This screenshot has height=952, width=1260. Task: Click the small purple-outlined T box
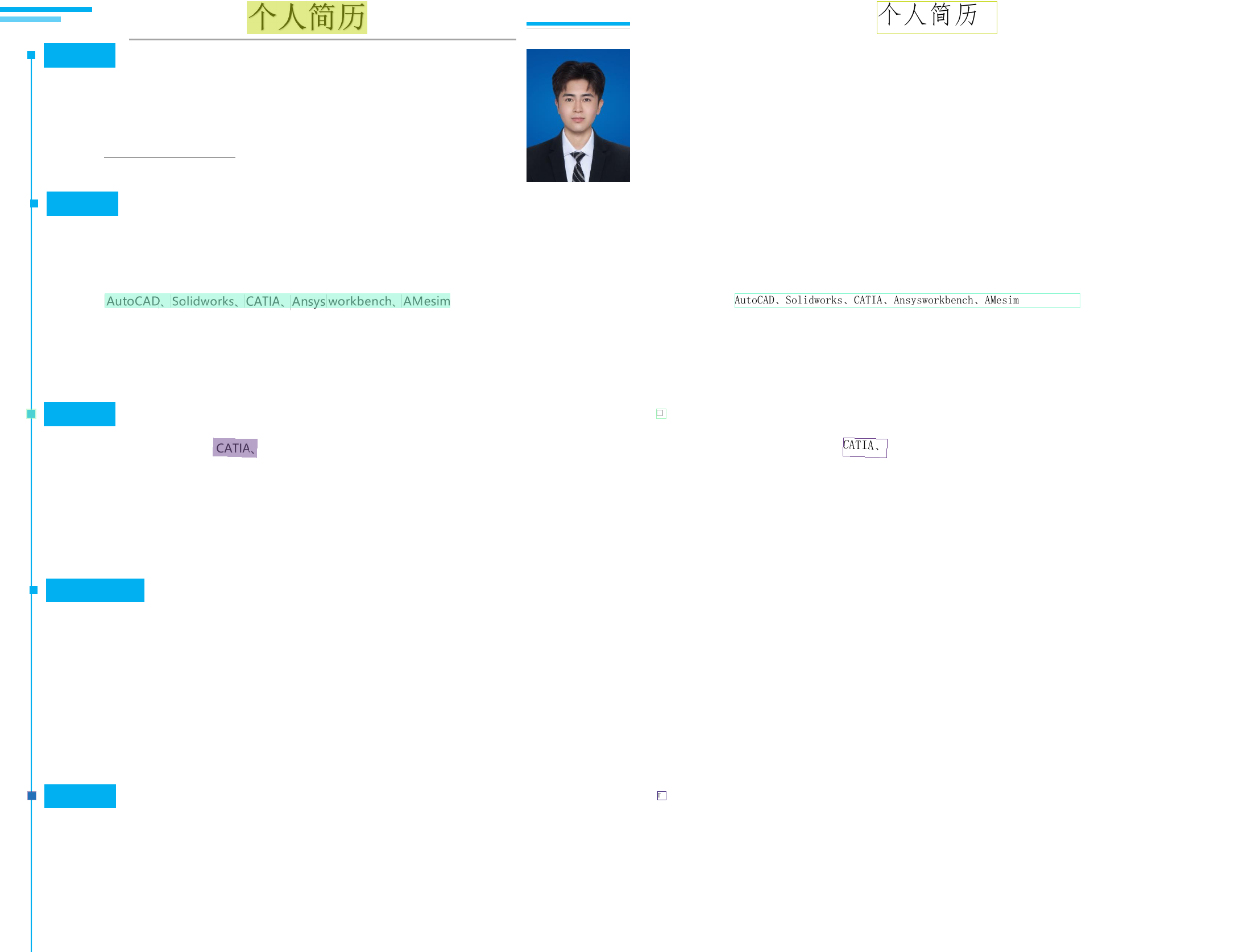pyautogui.click(x=661, y=796)
